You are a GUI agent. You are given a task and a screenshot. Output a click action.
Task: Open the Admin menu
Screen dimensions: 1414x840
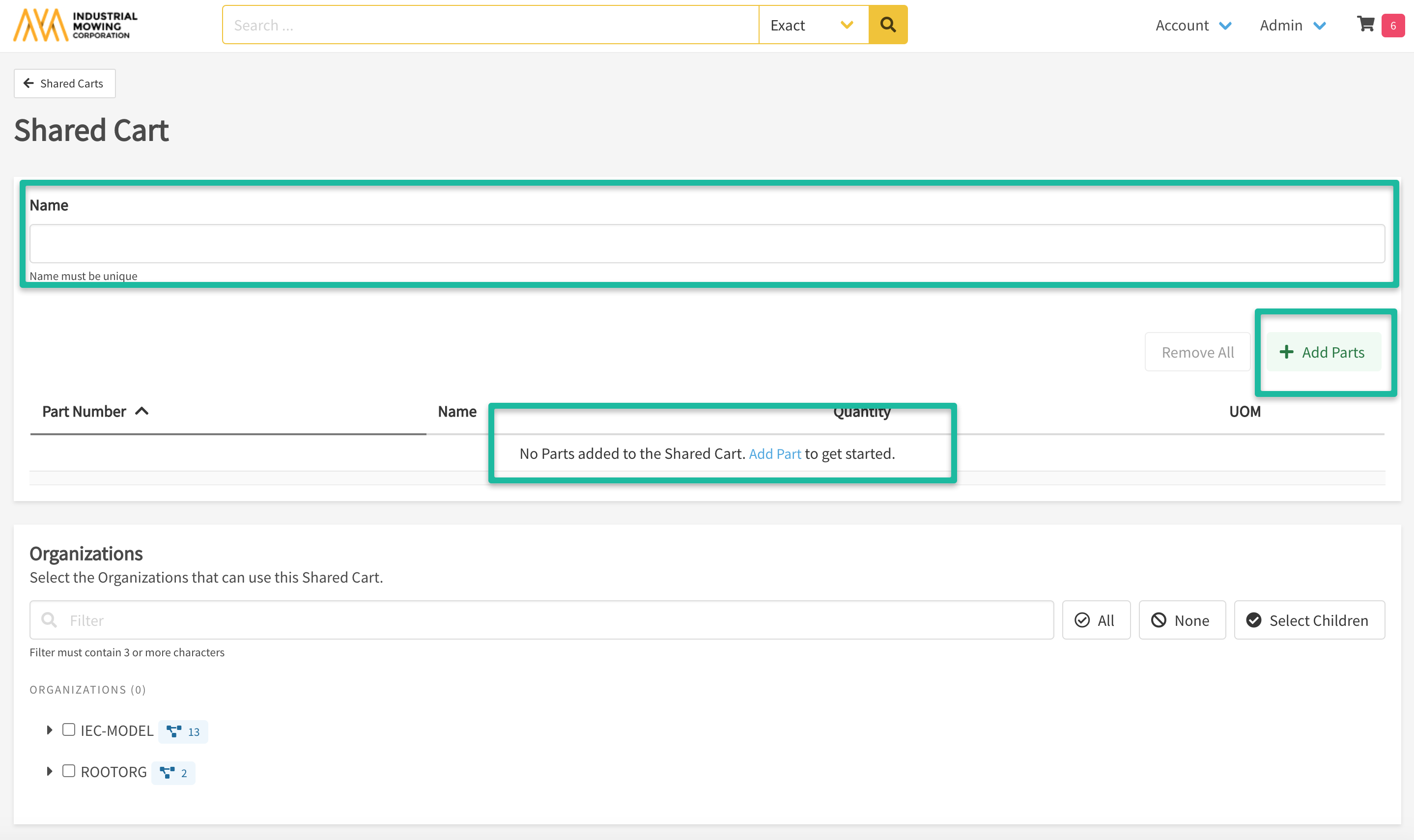click(x=1292, y=26)
